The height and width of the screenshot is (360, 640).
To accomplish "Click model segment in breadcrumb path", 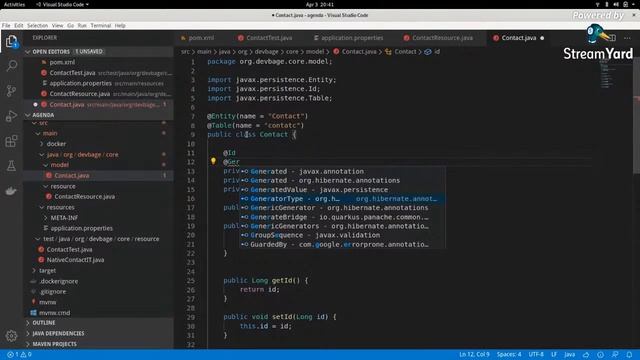I will tap(315, 52).
